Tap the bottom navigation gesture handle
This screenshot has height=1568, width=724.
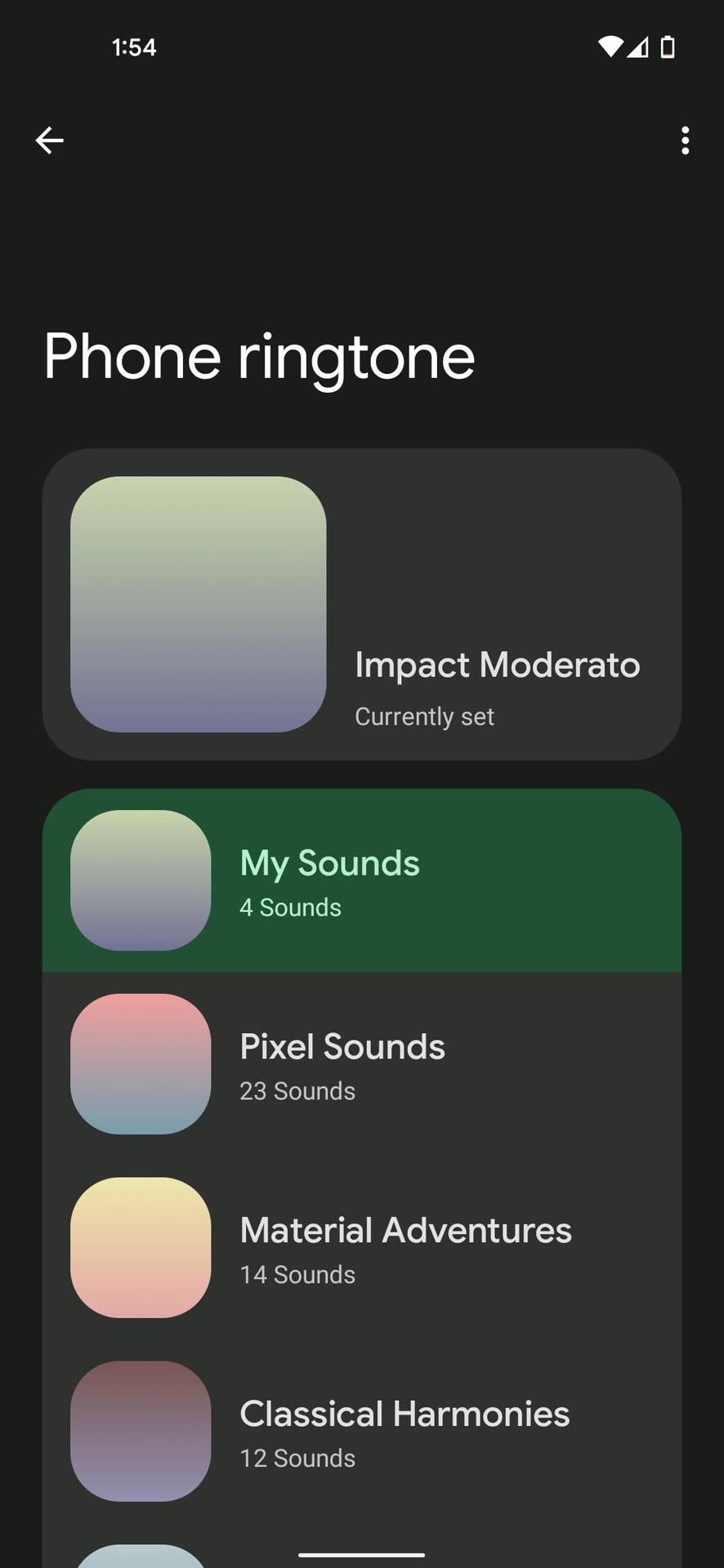(362, 1555)
